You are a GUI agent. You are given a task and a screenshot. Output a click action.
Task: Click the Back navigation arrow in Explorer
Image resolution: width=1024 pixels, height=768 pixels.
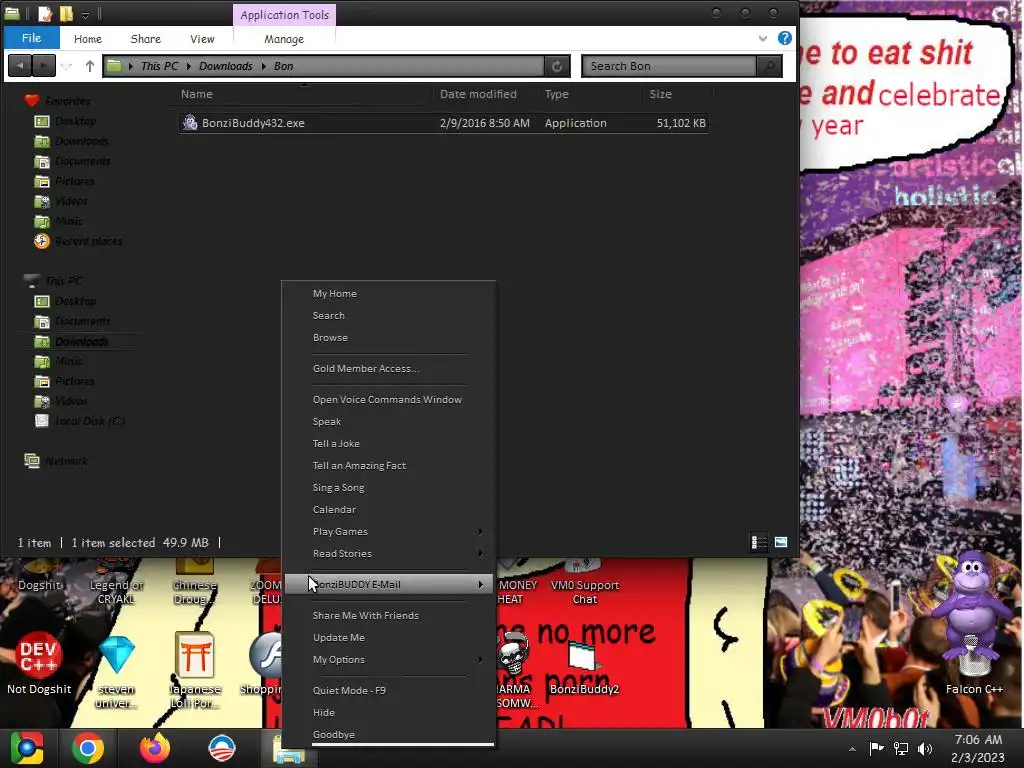click(20, 66)
